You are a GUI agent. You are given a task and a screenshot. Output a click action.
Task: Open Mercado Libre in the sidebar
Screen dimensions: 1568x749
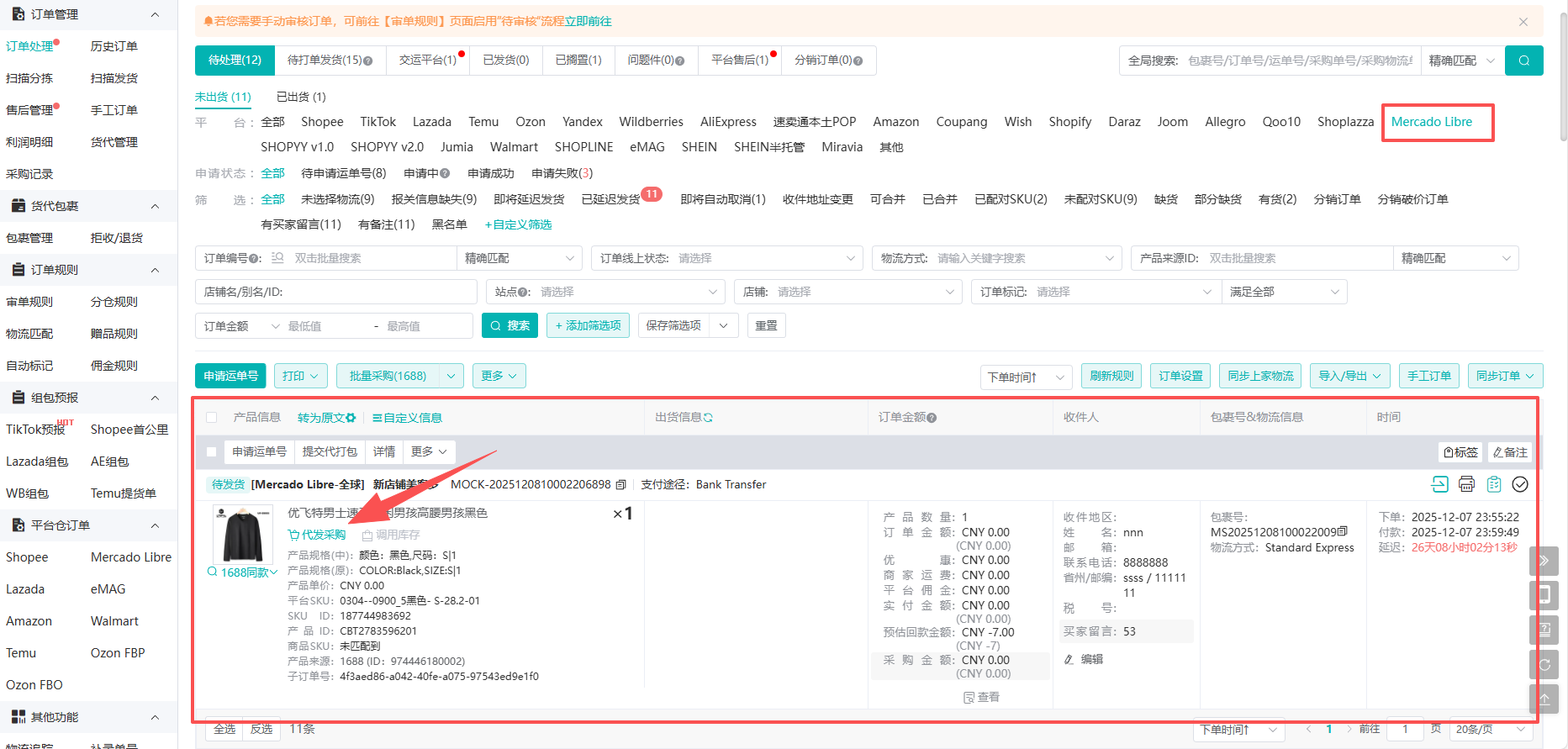(x=131, y=557)
